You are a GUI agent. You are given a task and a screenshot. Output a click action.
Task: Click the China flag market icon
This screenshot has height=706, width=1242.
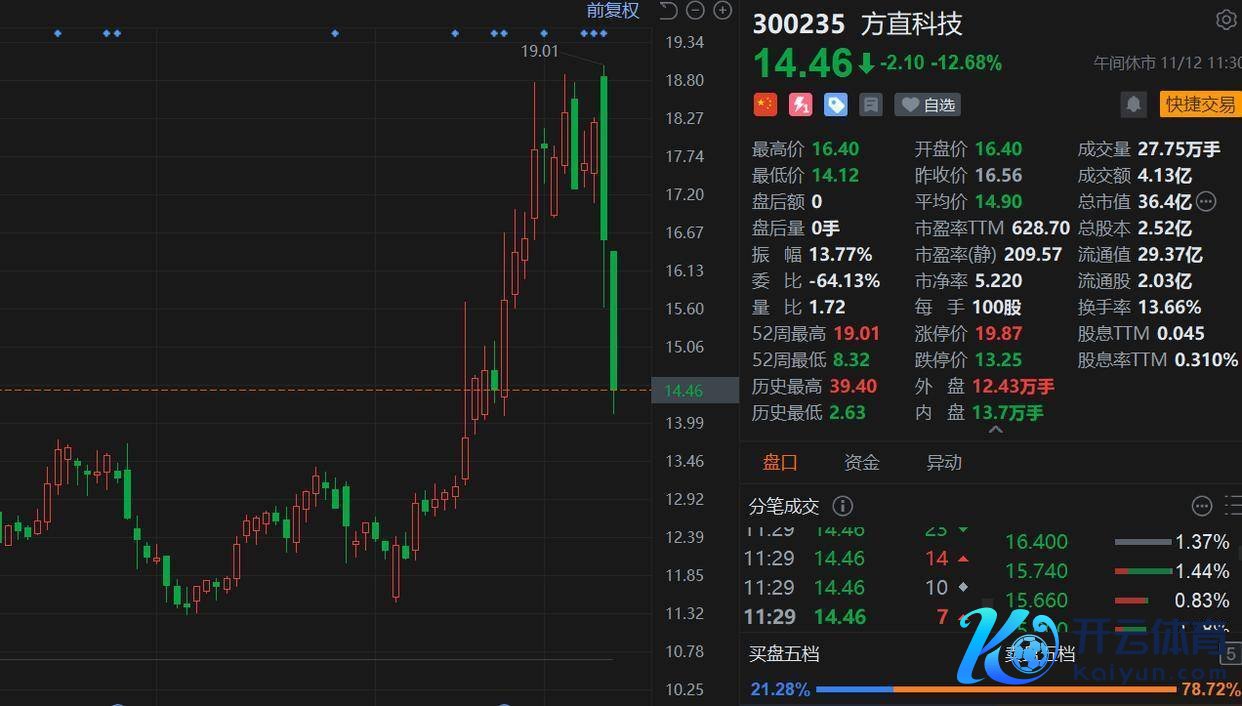point(765,104)
